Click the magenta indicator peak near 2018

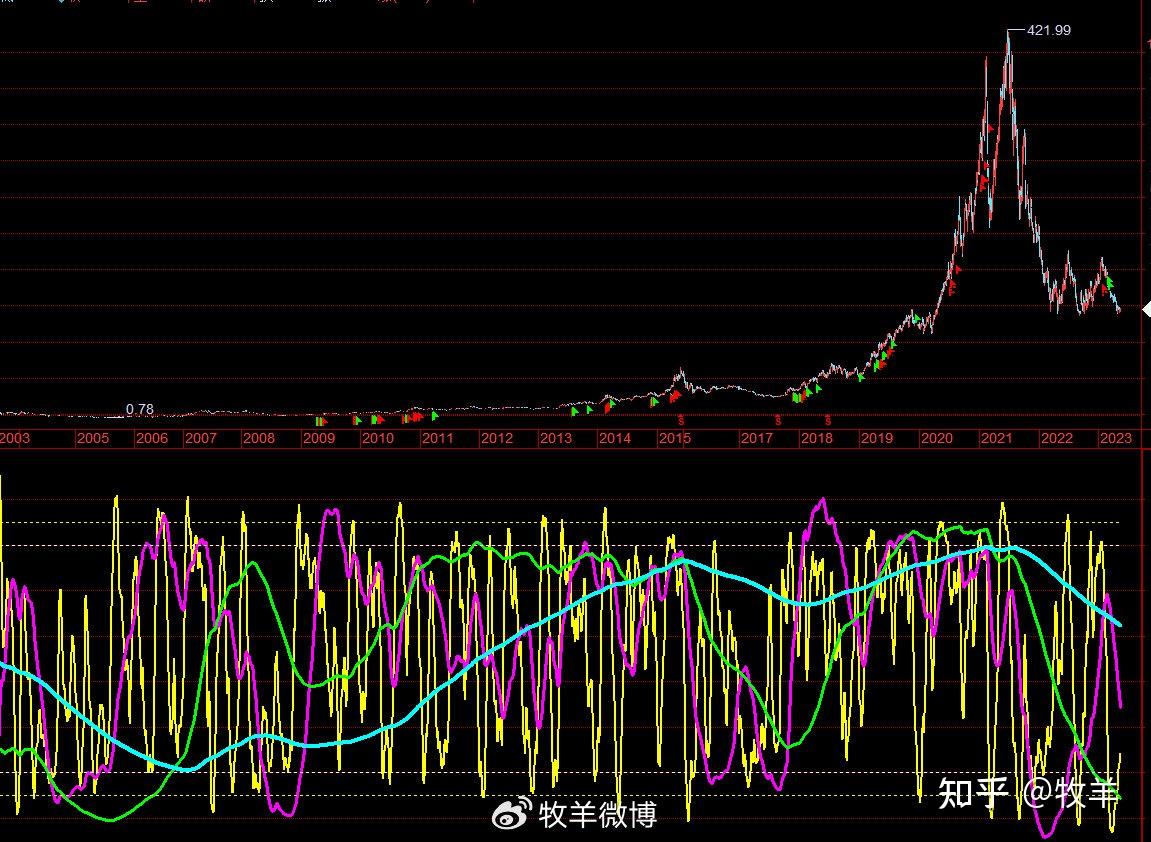(x=822, y=501)
